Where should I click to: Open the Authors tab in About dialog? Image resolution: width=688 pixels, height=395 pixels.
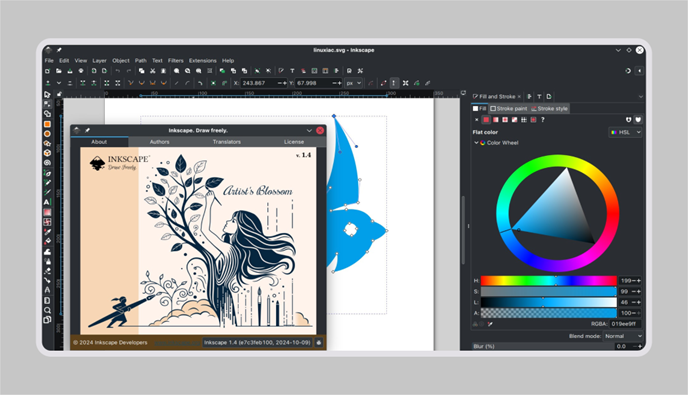click(159, 142)
